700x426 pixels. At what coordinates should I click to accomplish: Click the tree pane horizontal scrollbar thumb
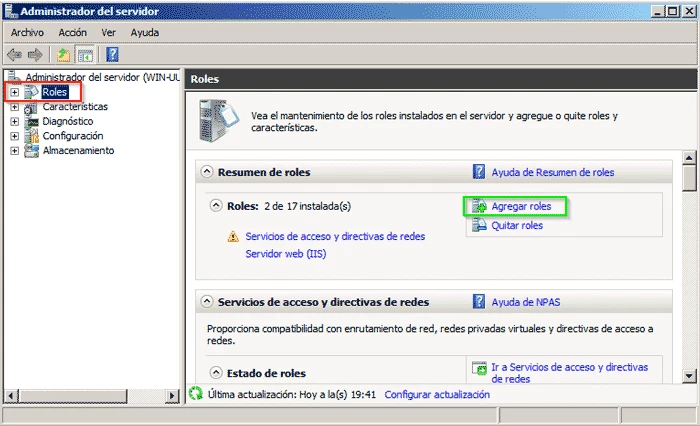tap(73, 396)
